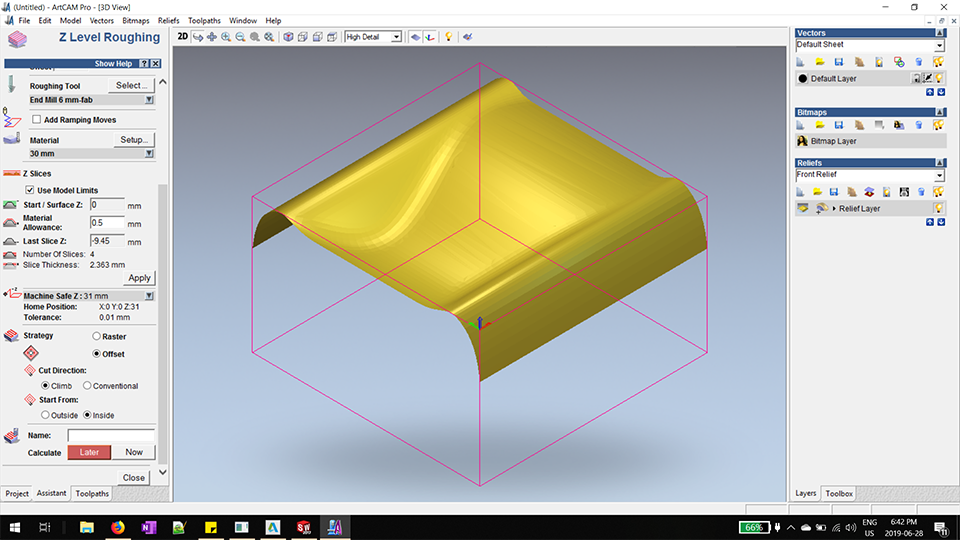The image size is (960, 540).
Task: Click Apply button for Z slices
Action: pyautogui.click(x=139, y=278)
